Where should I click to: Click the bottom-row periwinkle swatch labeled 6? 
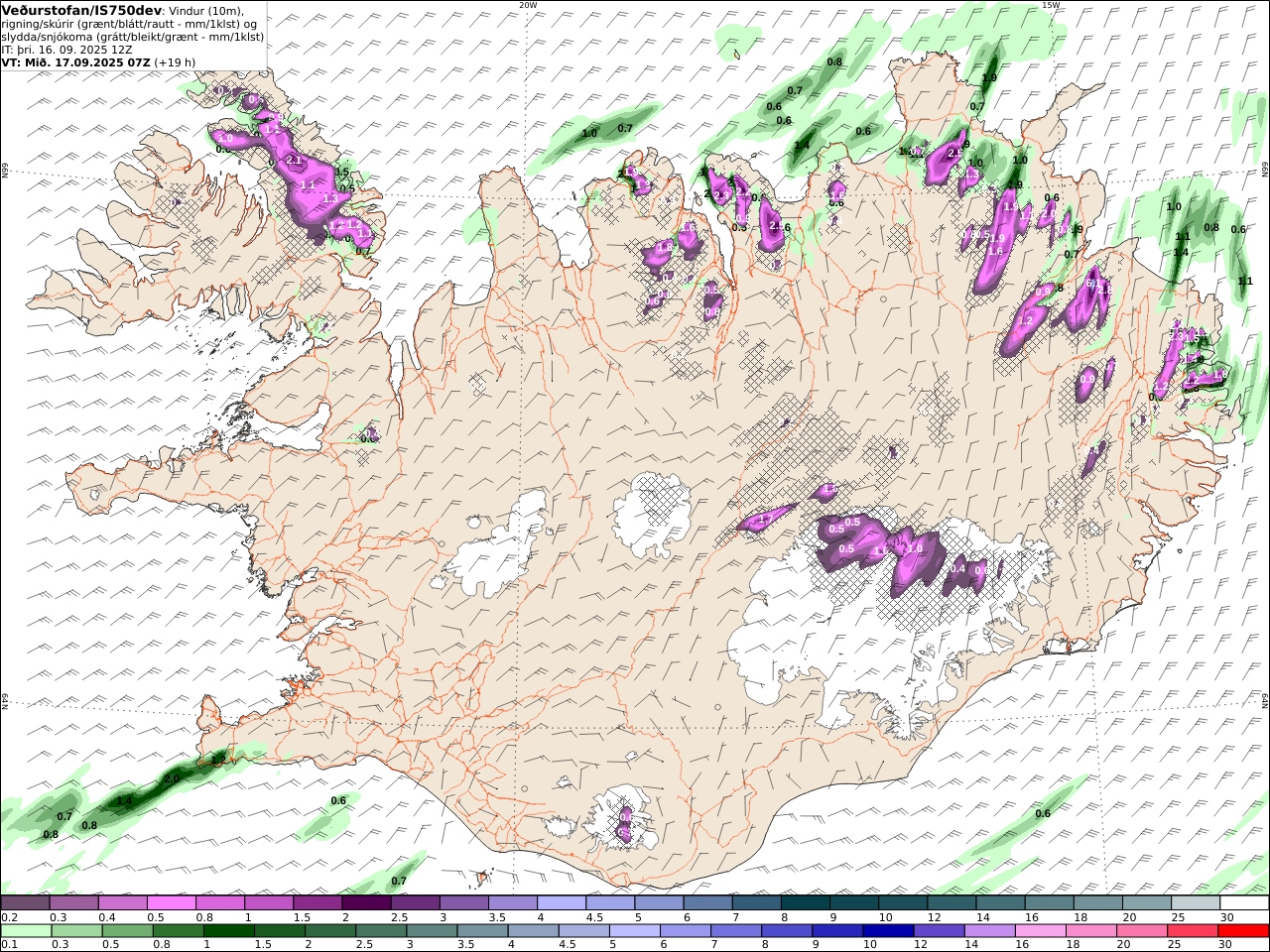pos(684,931)
